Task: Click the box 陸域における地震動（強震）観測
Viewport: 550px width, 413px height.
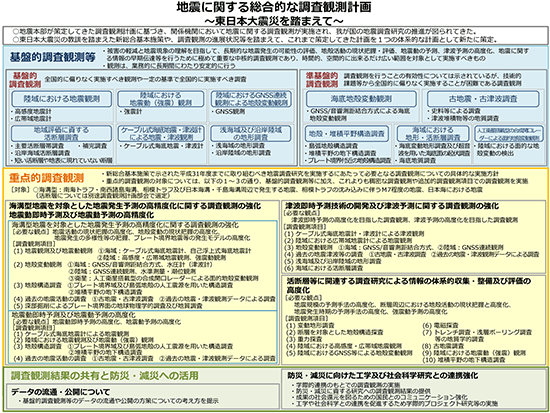Action: [161, 99]
